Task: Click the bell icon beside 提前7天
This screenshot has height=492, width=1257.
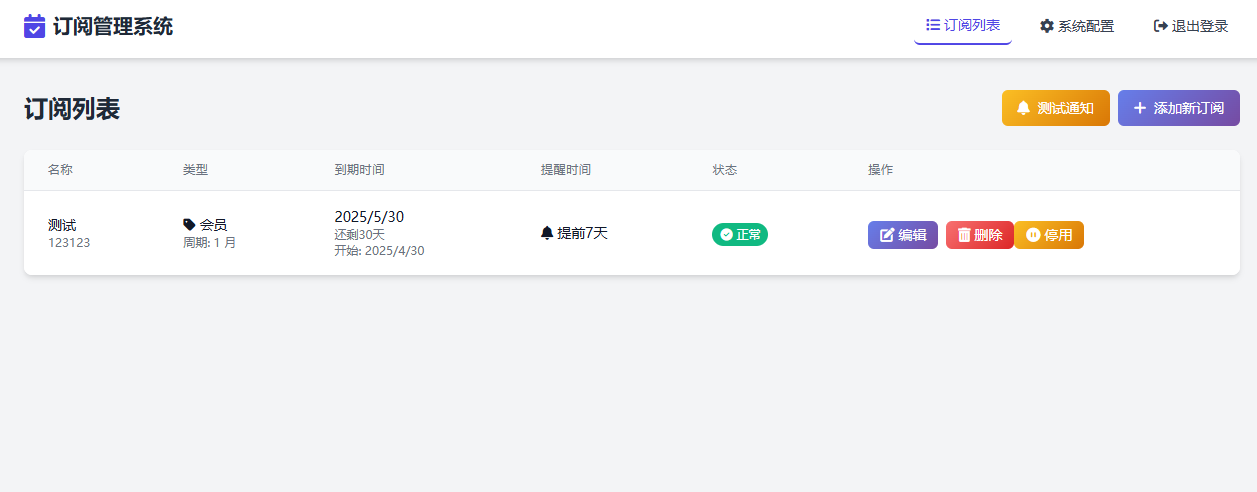Action: coord(547,233)
